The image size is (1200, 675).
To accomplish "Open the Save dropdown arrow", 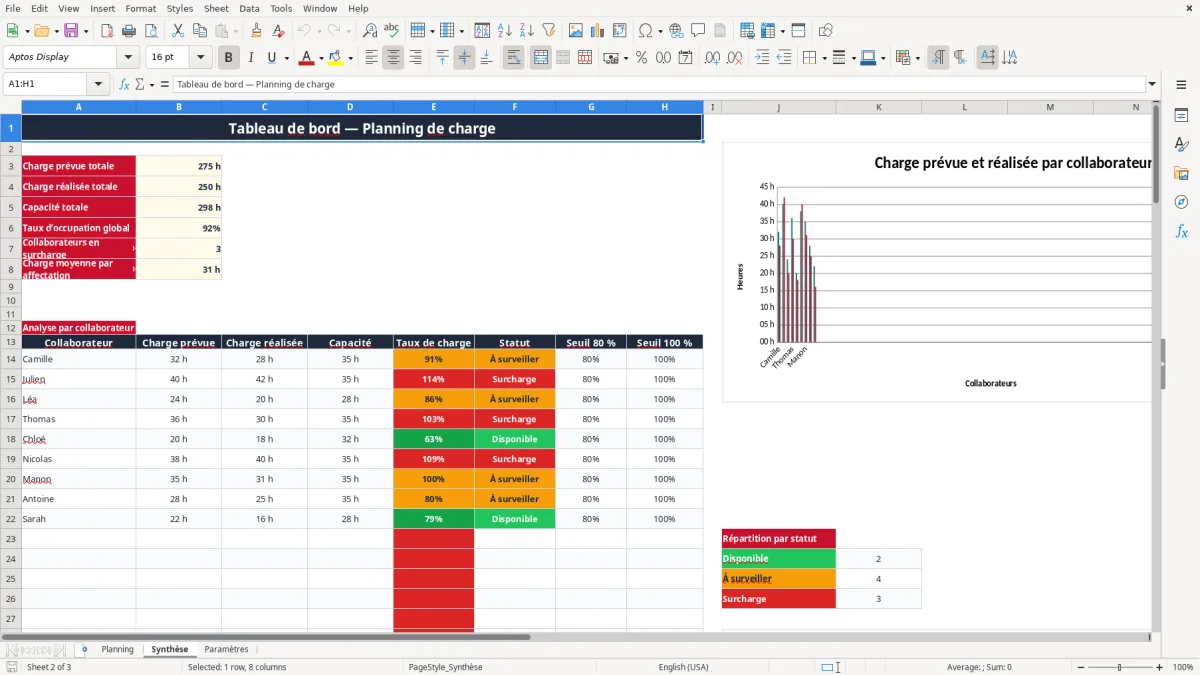I will coord(86,31).
